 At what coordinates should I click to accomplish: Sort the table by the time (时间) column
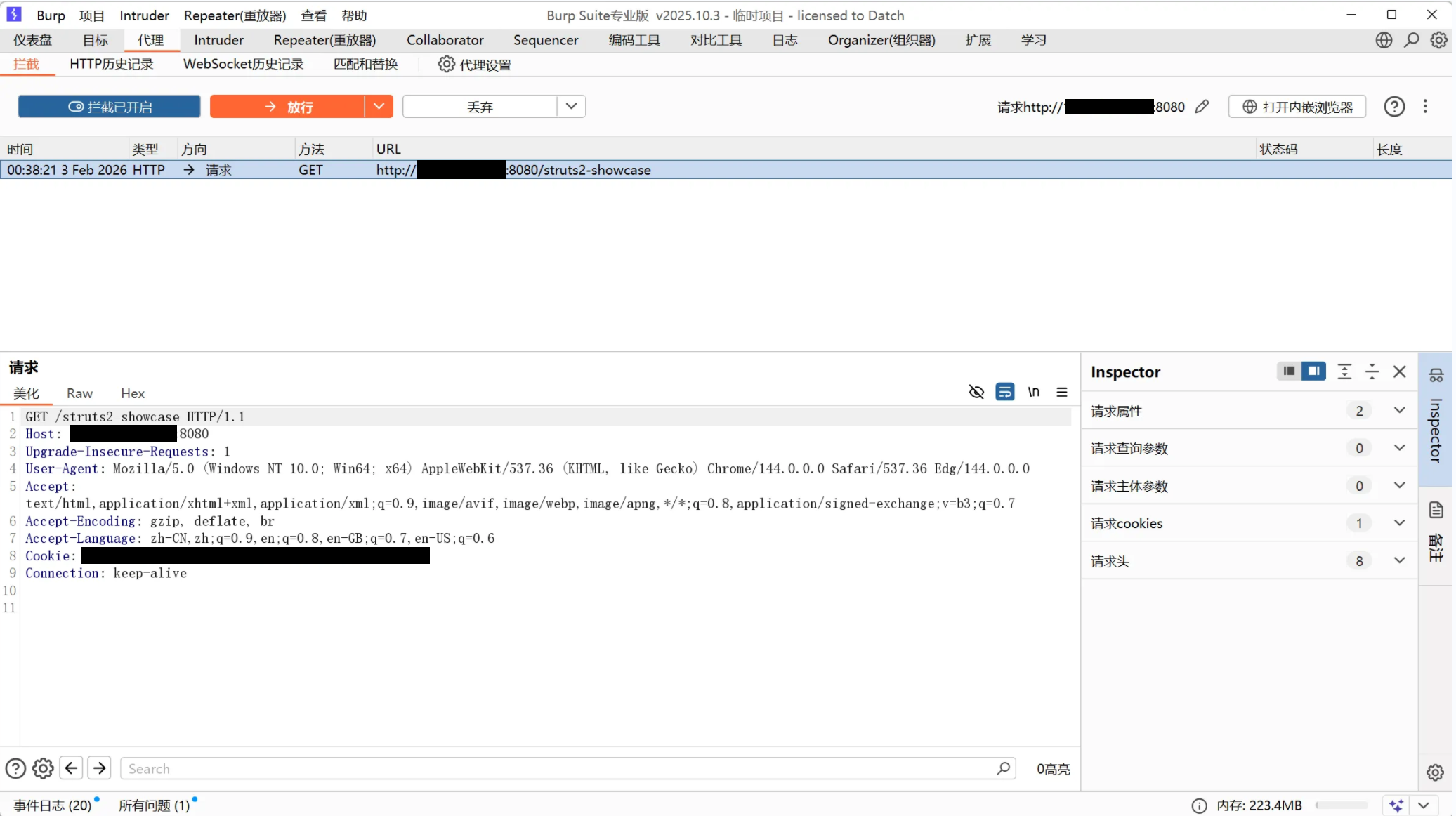tap(65, 149)
